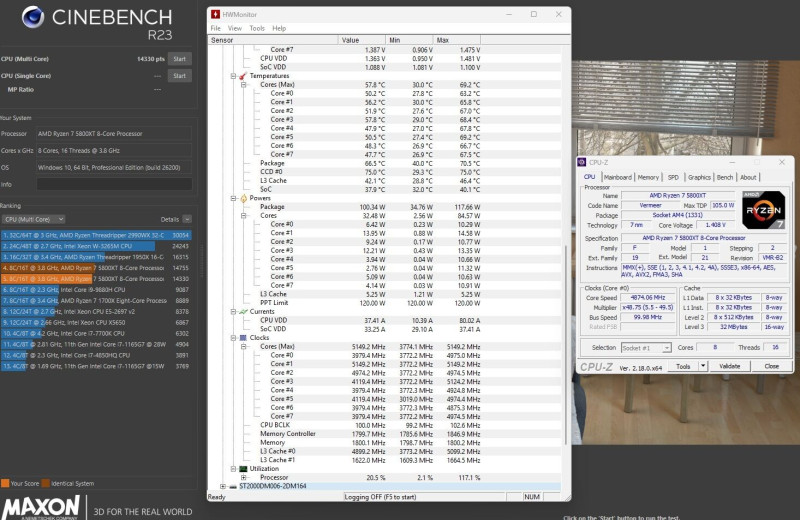Select ranking row Intel Core i9-9880H
The height and width of the screenshot is (520, 800).
(x=96, y=290)
